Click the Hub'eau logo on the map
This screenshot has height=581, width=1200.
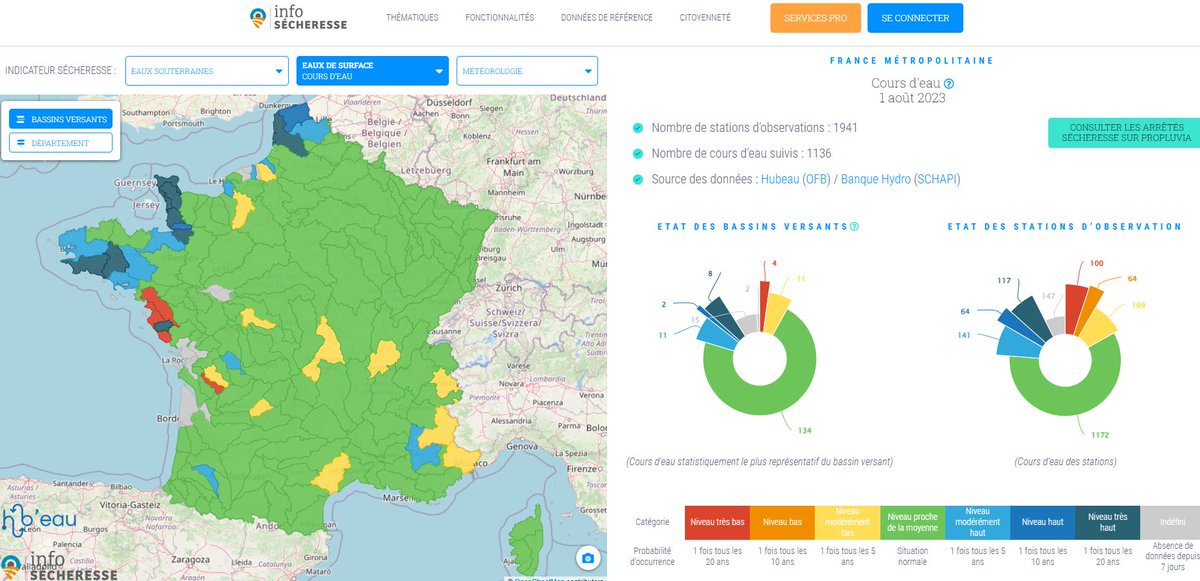point(37,522)
